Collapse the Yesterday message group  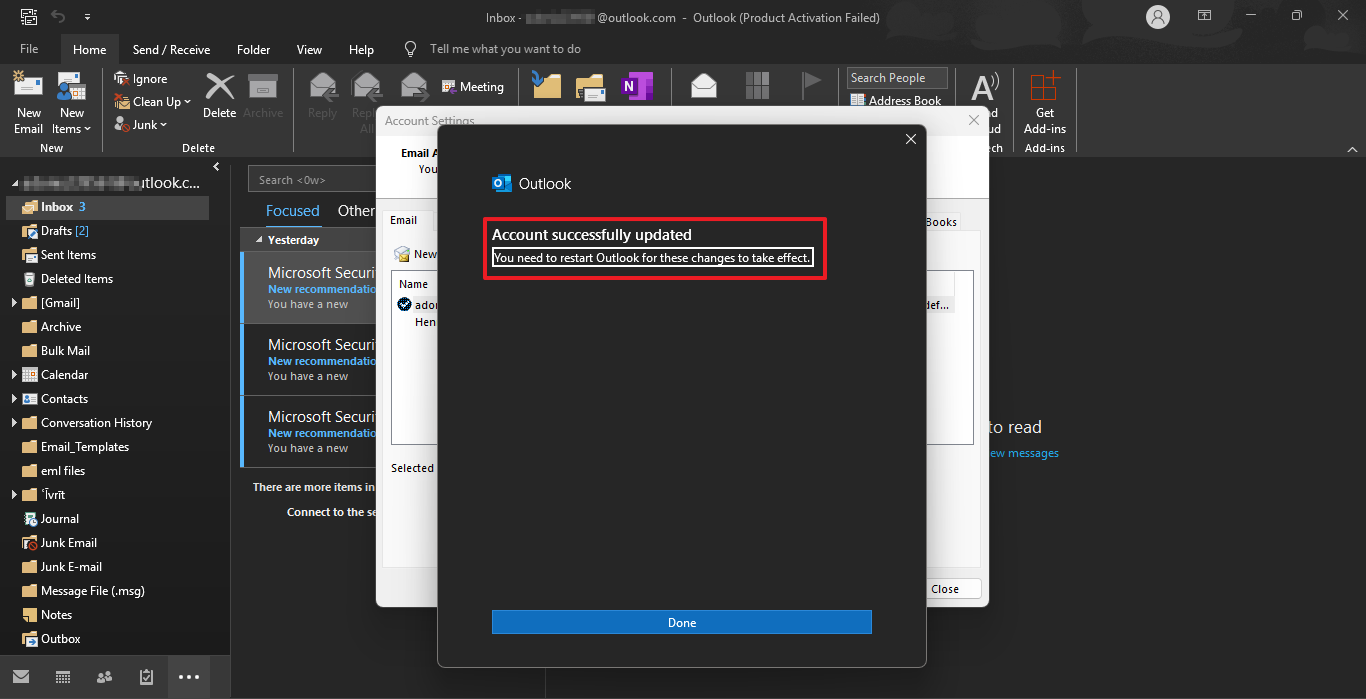tap(259, 240)
